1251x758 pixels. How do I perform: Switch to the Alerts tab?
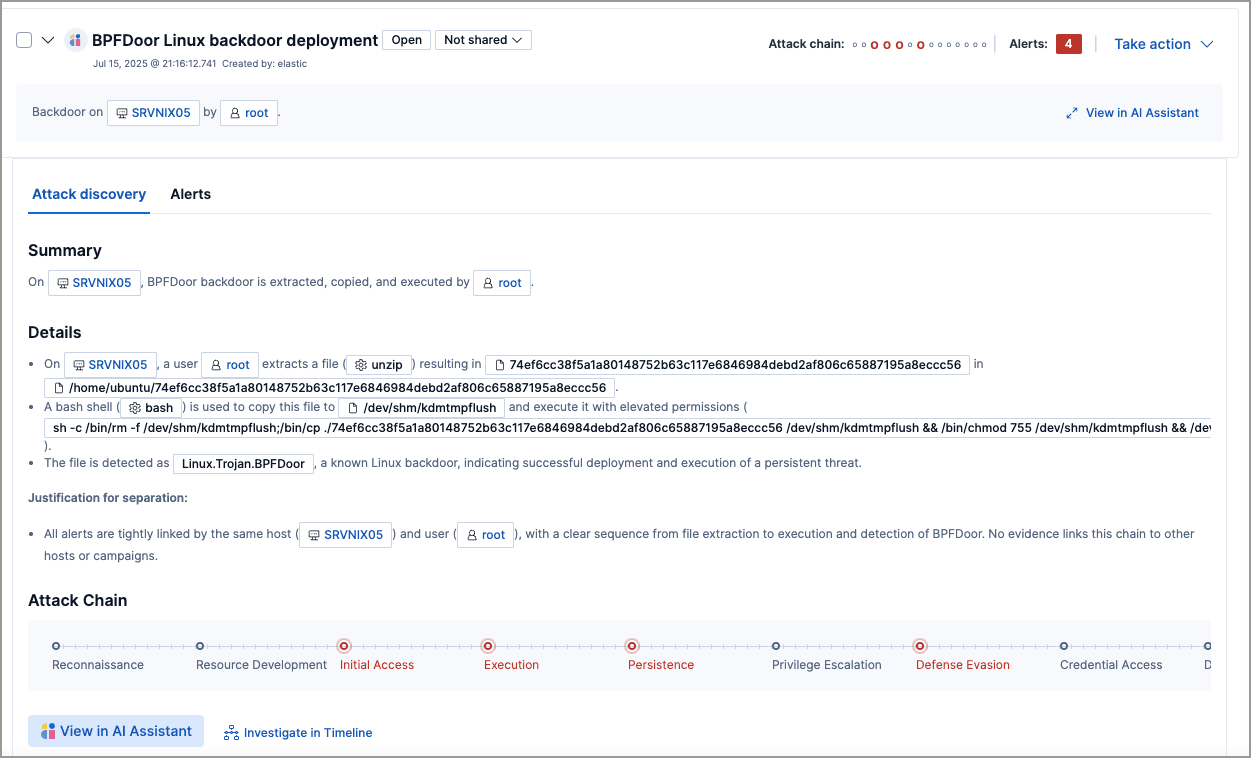click(190, 194)
